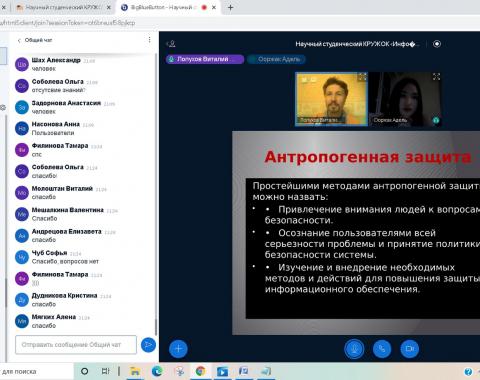Click the meeting title 'Научный студенческий КРУЖОК'
This screenshot has width=480, height=380.
357,44
